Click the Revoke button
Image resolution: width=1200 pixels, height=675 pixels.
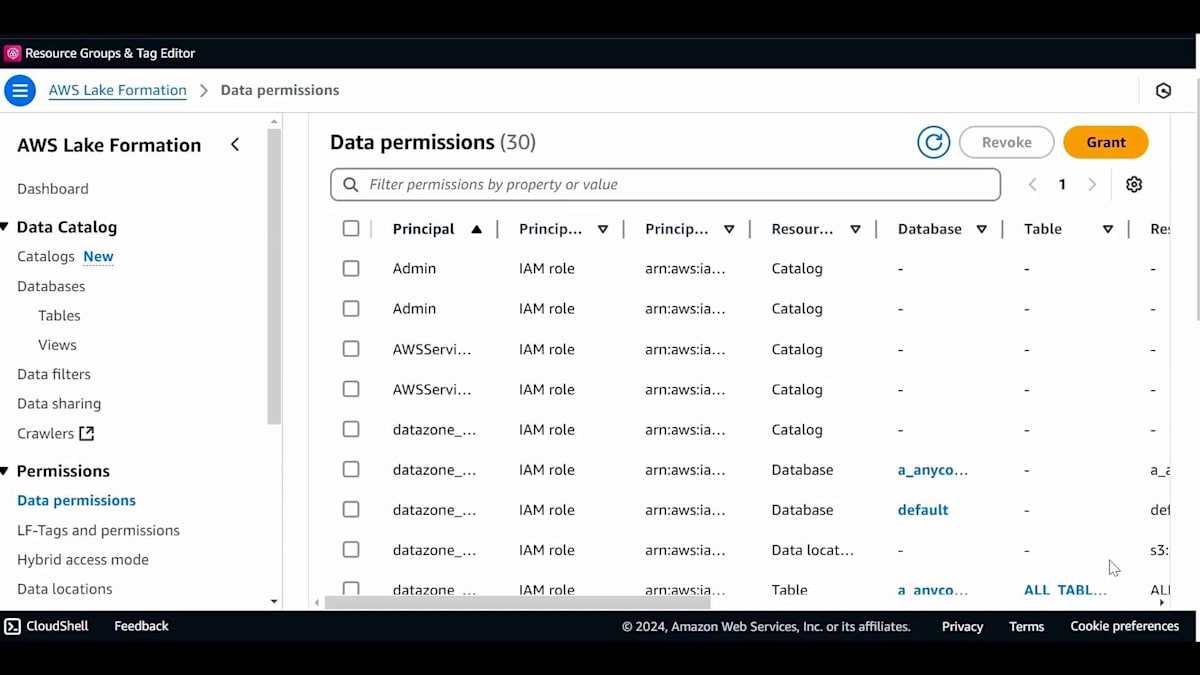(1007, 142)
